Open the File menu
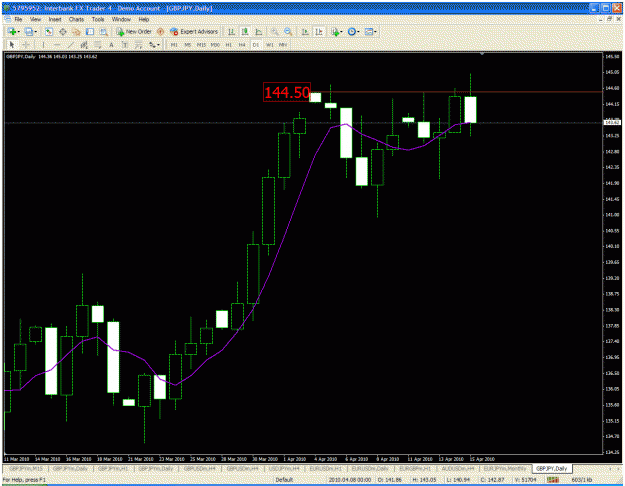 tap(18, 19)
